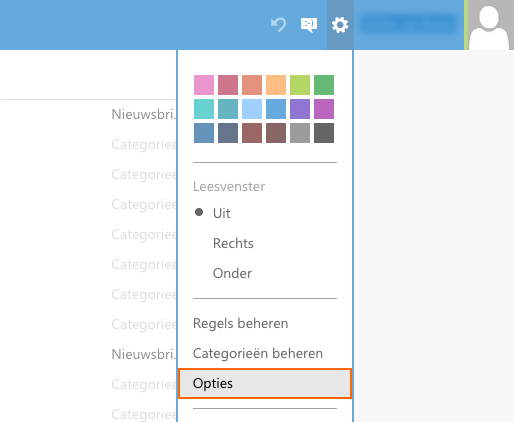
Task: Set reading pane to Onder
Action: click(232, 273)
